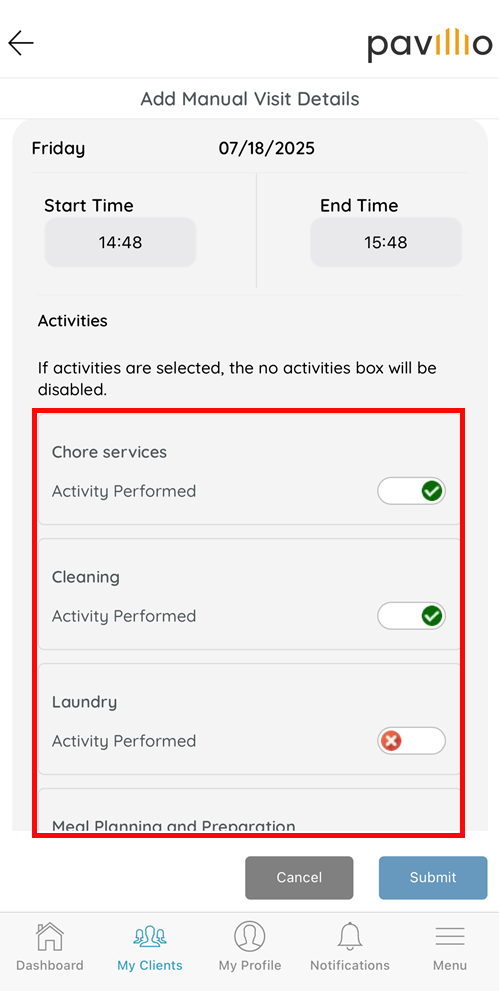Tap the Laundry activity title
500x991 pixels.
(x=84, y=702)
